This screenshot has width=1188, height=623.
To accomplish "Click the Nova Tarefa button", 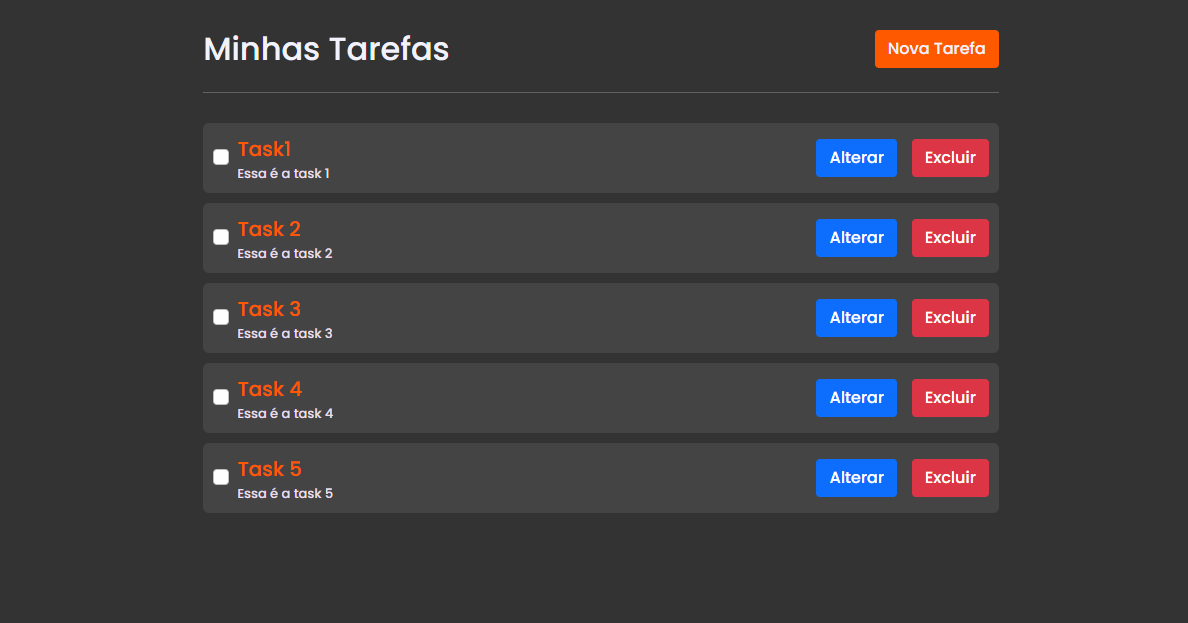I will [x=936, y=49].
